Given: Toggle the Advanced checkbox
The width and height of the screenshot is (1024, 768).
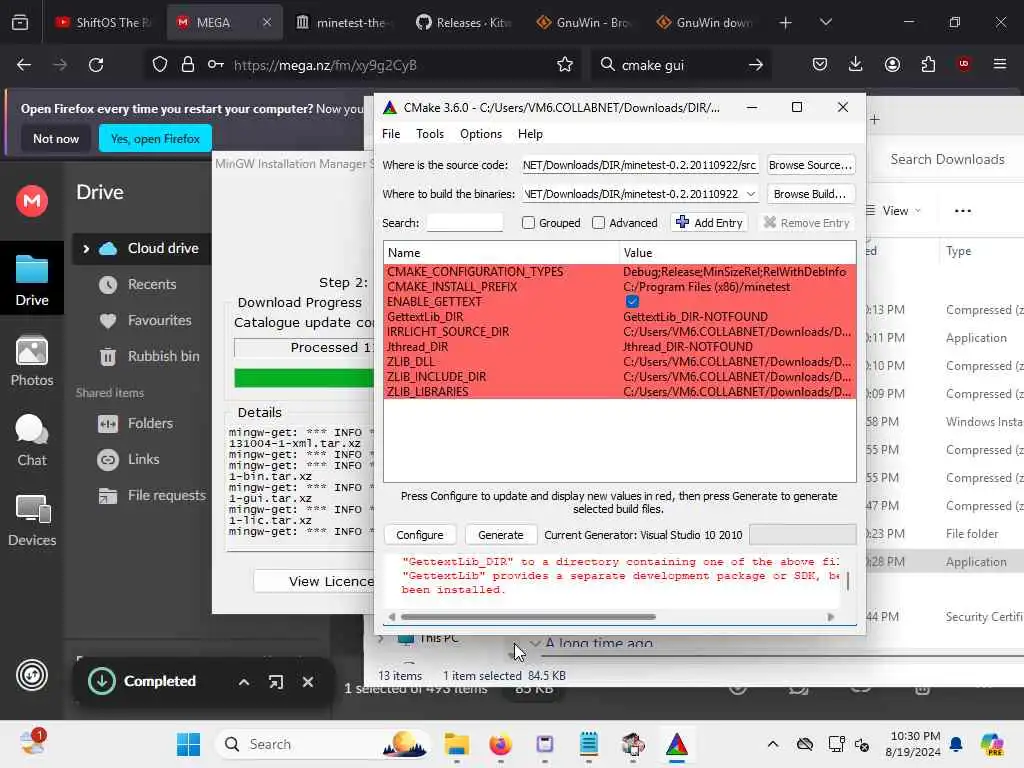Looking at the screenshot, I should point(598,223).
